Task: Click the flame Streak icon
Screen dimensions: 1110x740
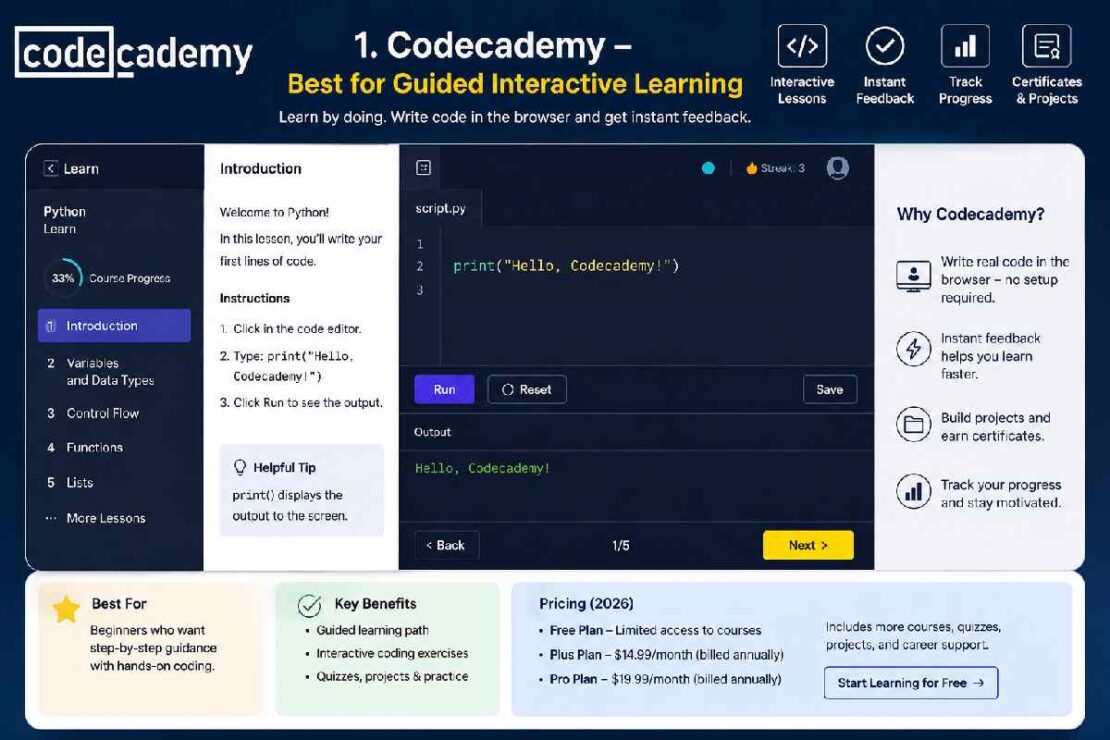Action: 751,168
